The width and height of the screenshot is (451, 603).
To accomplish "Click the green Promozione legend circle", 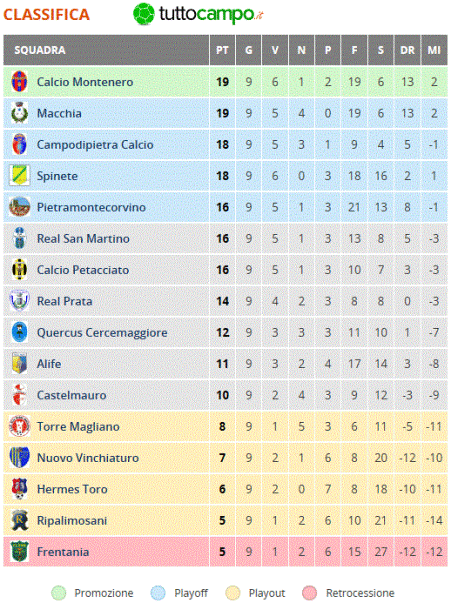I will click(x=58, y=593).
